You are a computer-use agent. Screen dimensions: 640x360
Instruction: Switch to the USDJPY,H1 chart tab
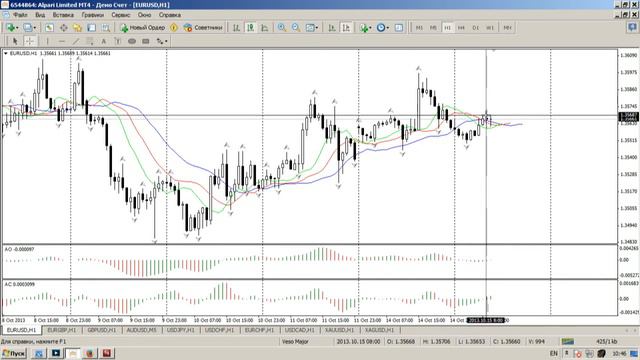click(x=180, y=330)
